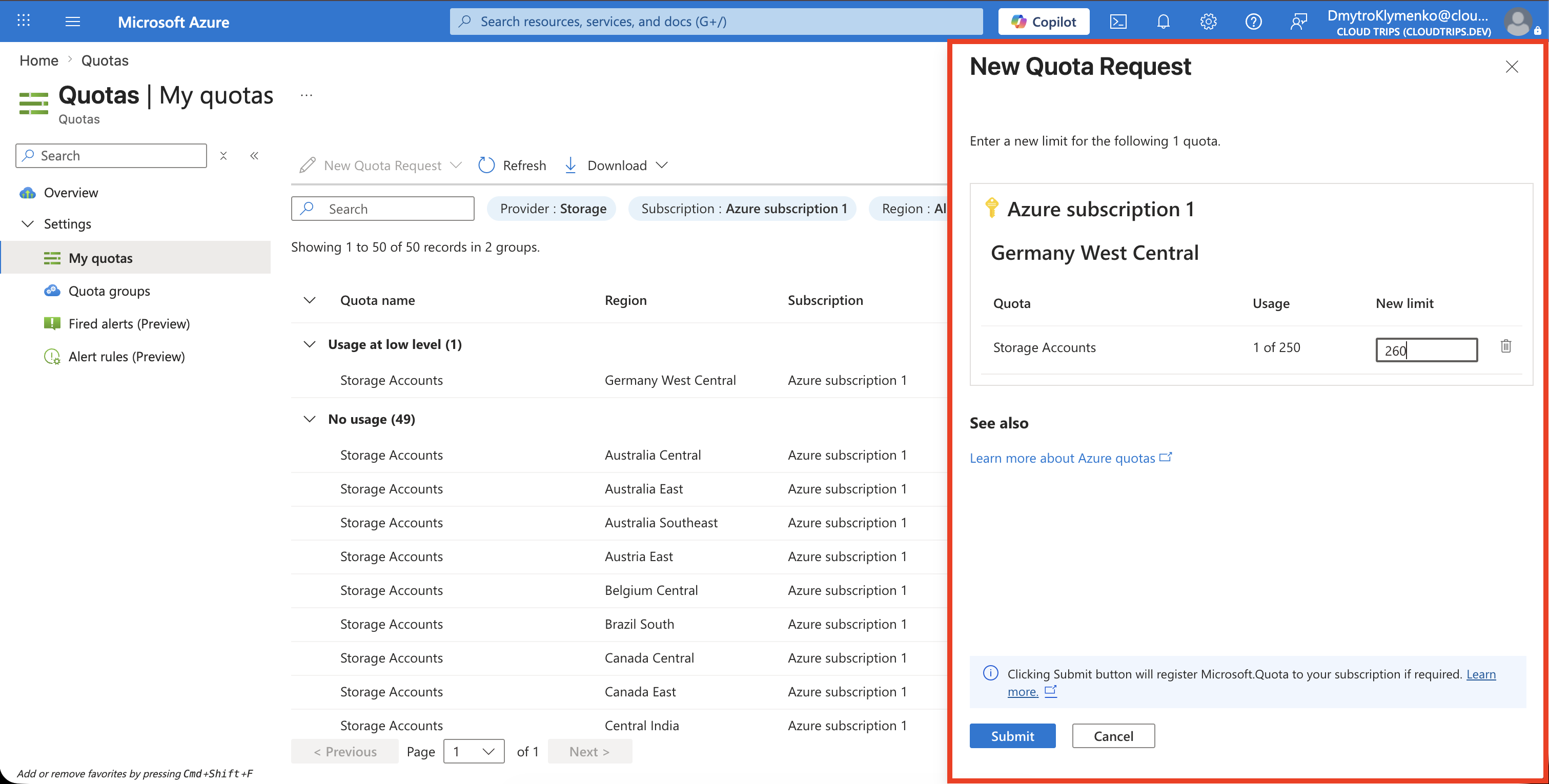The width and height of the screenshot is (1549, 784).
Task: Close the New Quota Request panel
Action: click(x=1512, y=67)
